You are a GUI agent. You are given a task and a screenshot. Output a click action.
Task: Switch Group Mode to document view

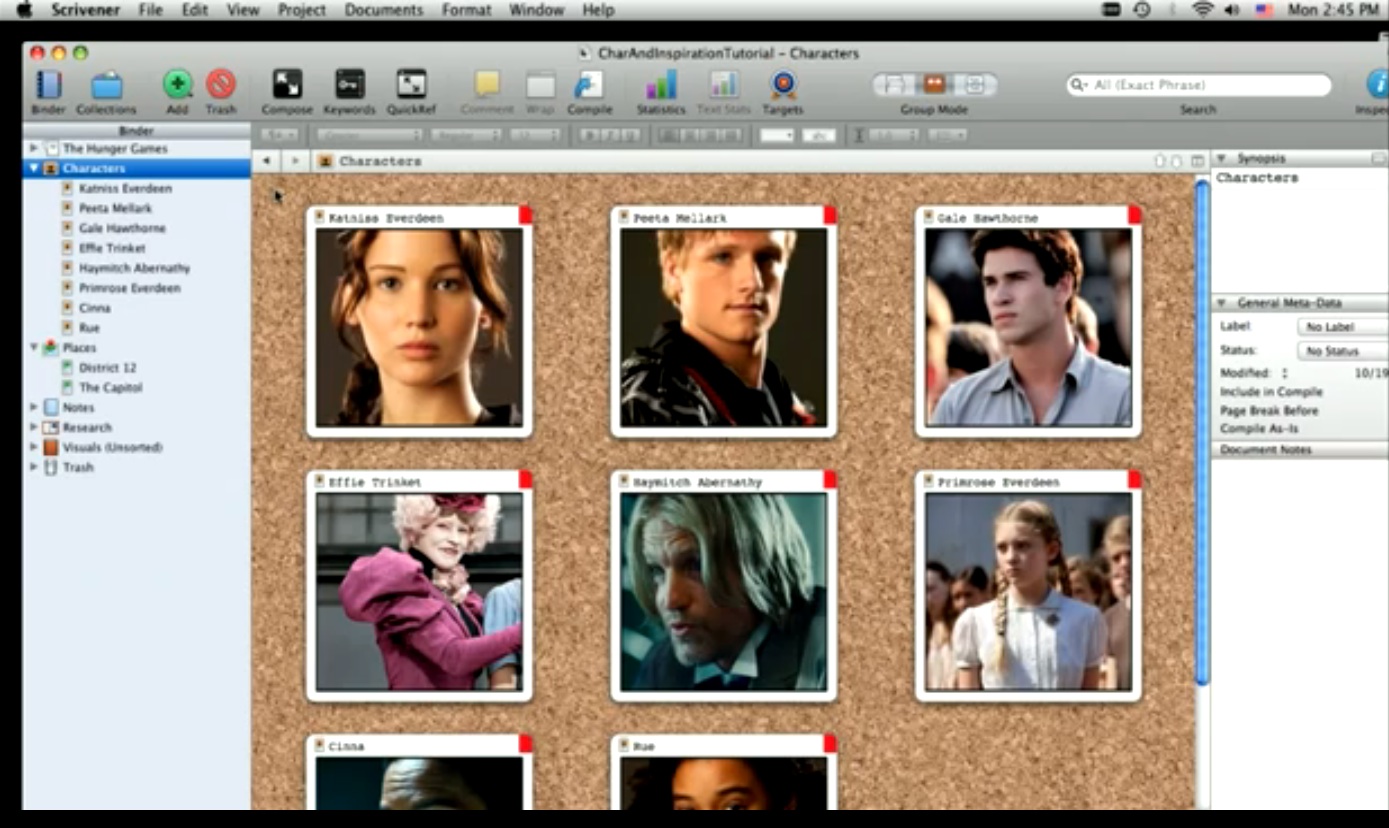[895, 84]
